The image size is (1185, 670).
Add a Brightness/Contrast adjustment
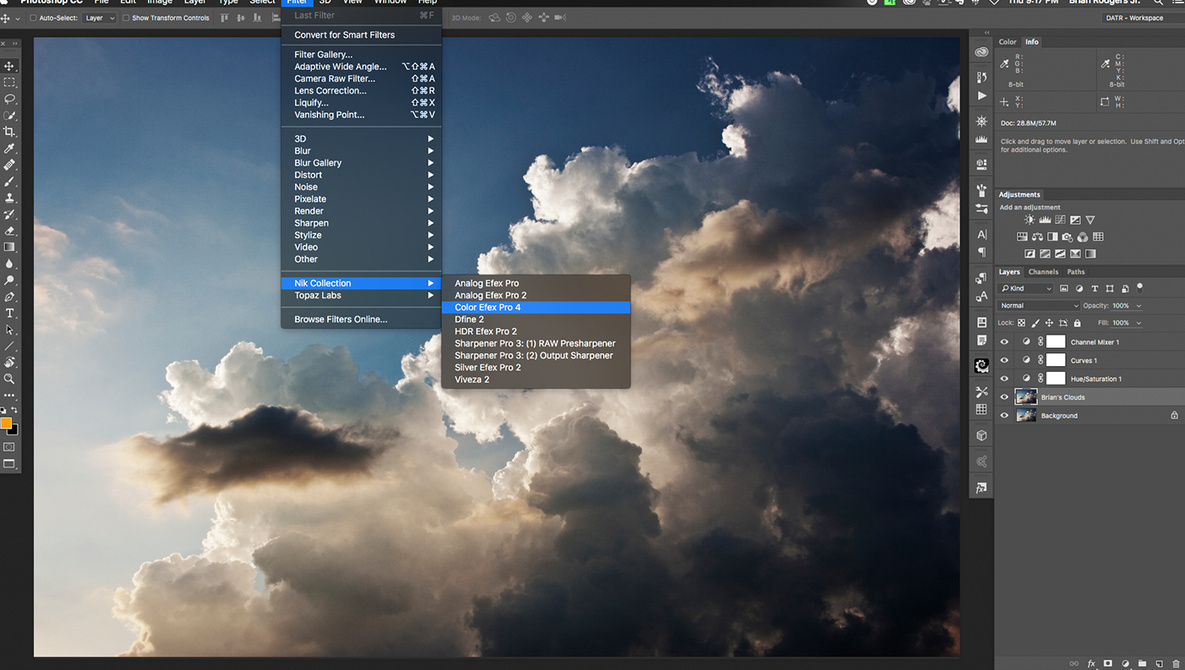tap(1030, 220)
